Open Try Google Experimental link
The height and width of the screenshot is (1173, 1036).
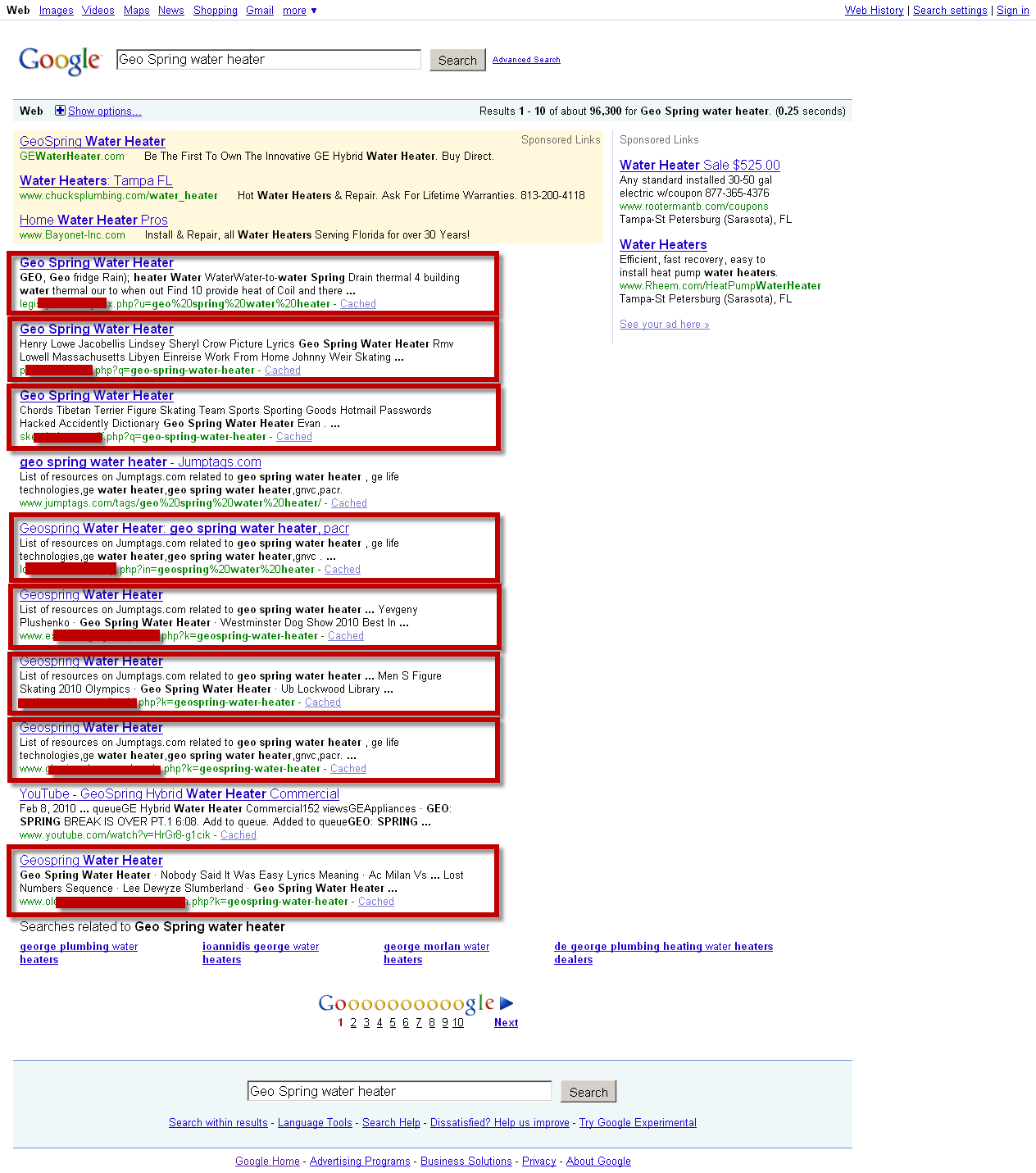point(638,1123)
